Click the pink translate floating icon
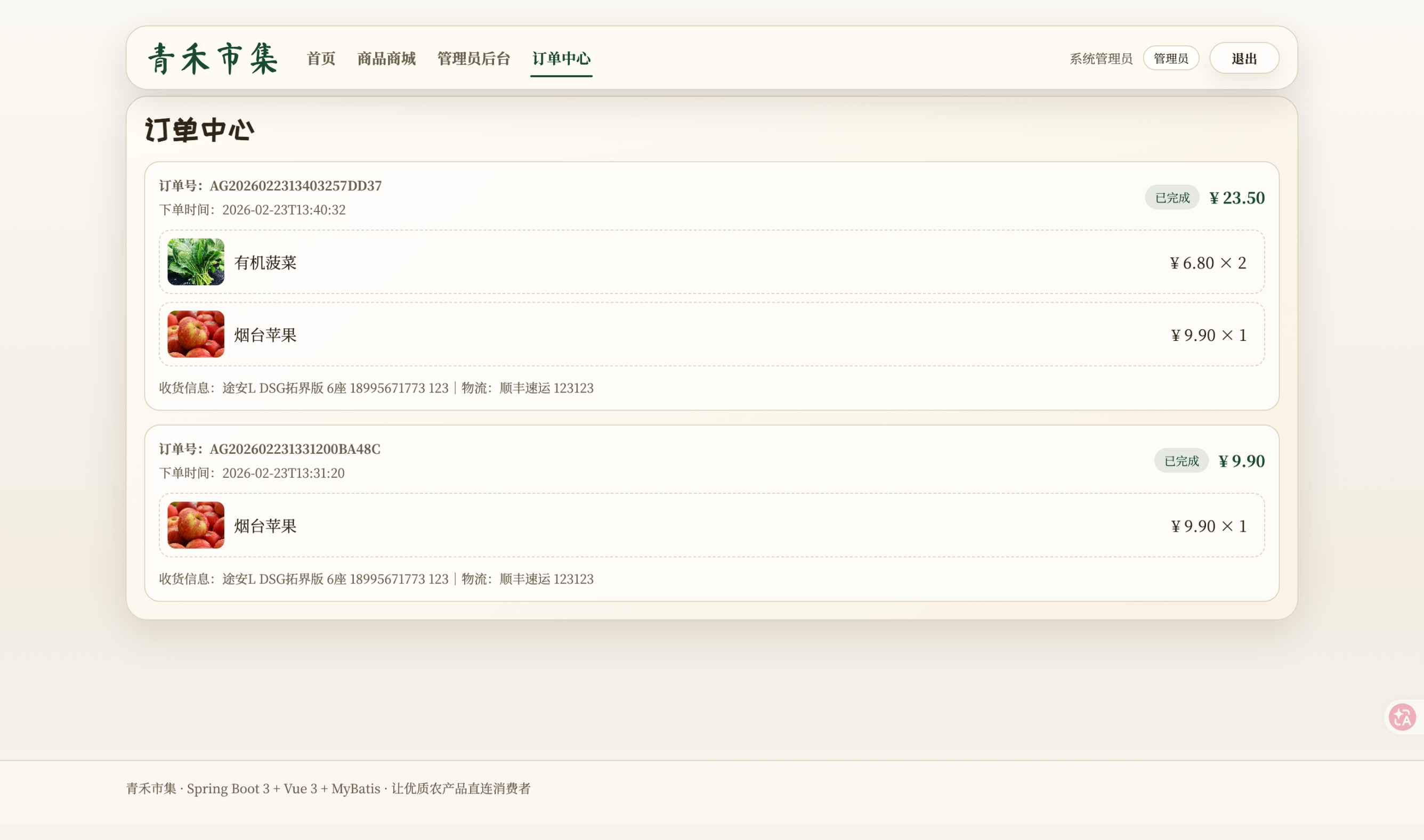The height and width of the screenshot is (840, 1424). click(x=1402, y=717)
